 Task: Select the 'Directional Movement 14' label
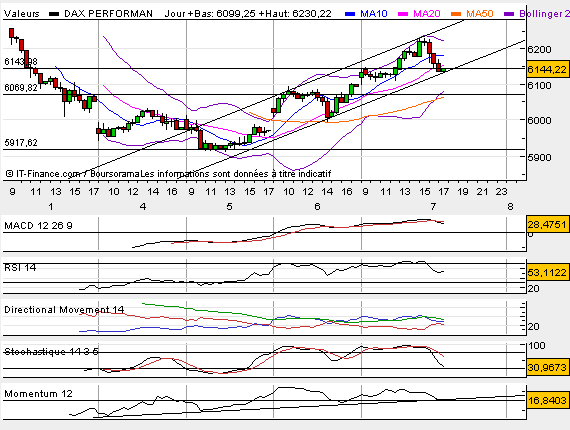tap(64, 310)
